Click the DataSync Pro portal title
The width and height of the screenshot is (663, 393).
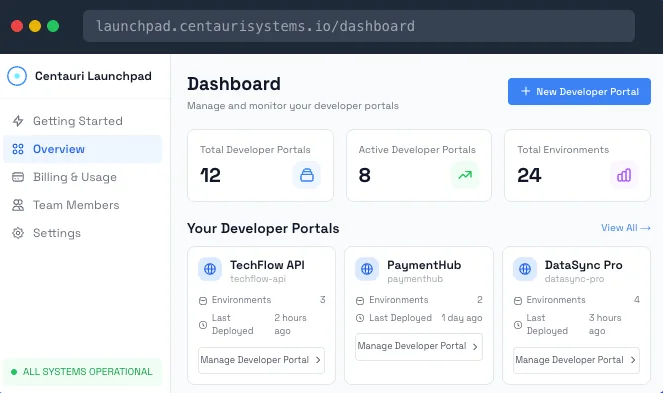pos(584,265)
